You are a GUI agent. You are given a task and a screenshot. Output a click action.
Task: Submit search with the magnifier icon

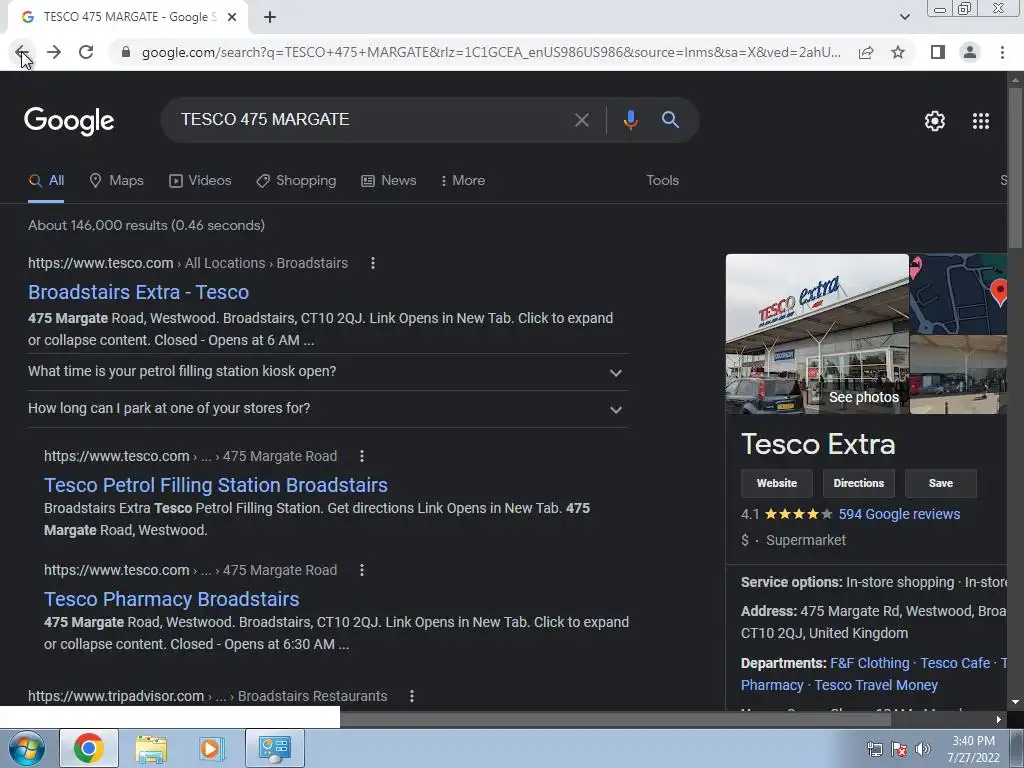pos(671,120)
